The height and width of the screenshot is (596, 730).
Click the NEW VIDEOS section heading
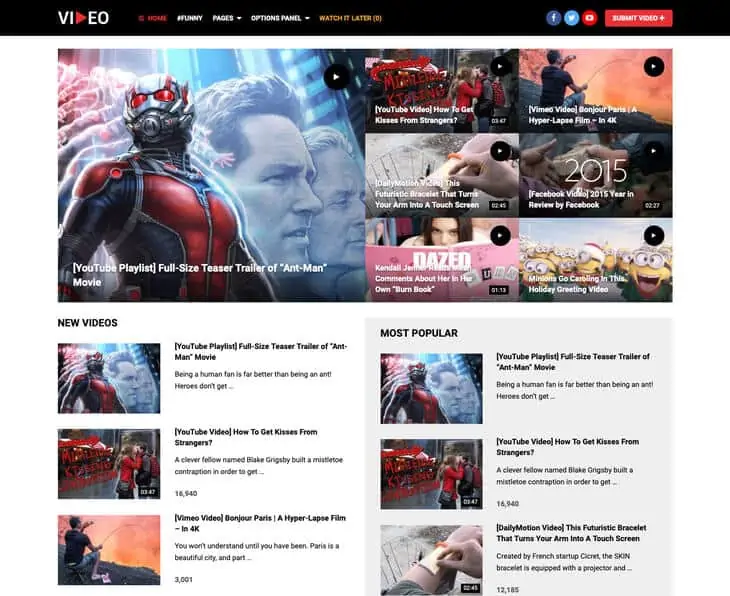click(88, 323)
